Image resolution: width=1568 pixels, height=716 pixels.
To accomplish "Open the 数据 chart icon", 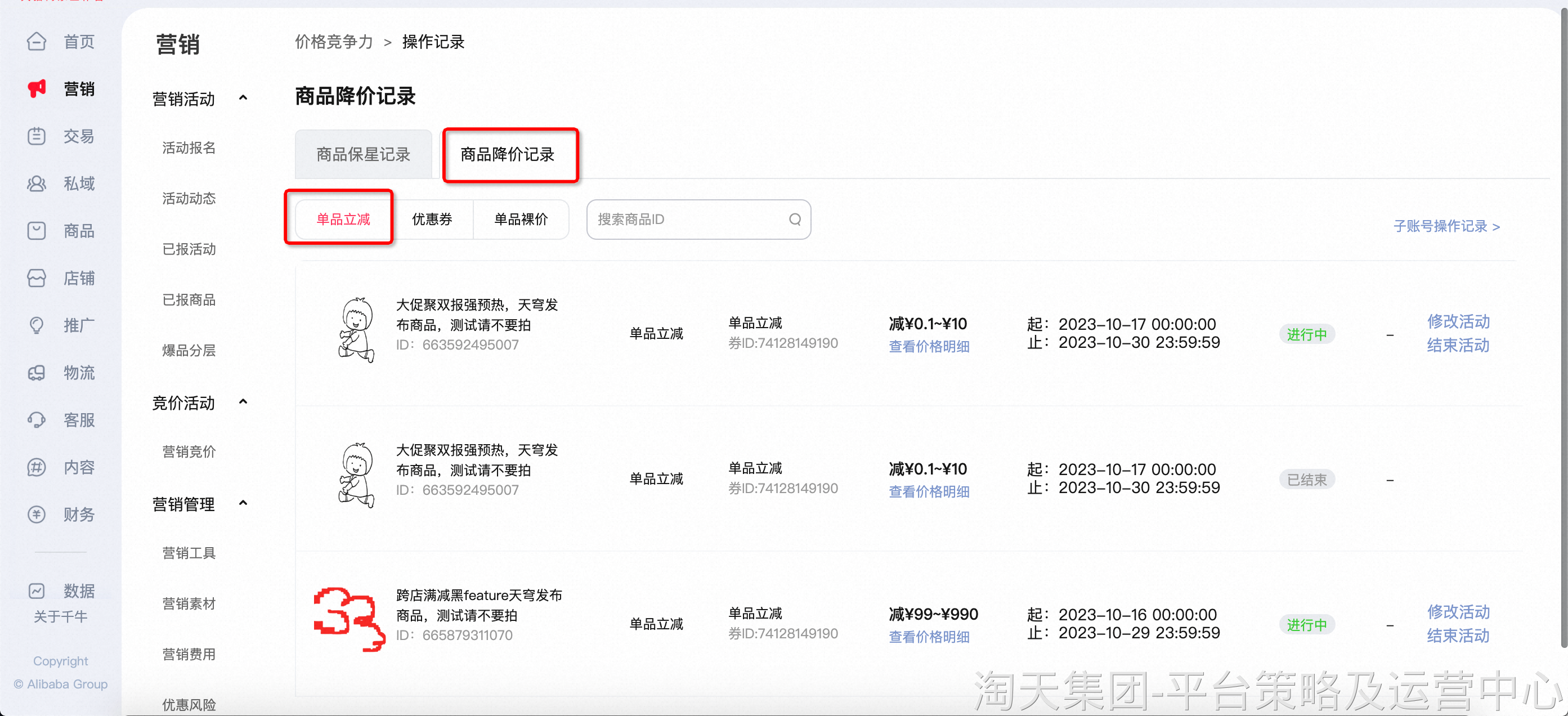I will tap(37, 590).
